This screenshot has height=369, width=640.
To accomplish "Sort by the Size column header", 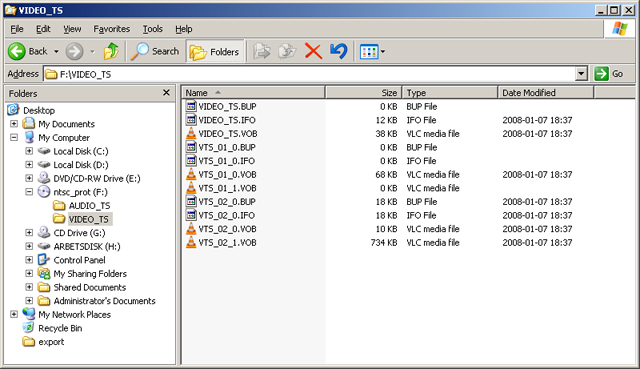I will pyautogui.click(x=363, y=93).
